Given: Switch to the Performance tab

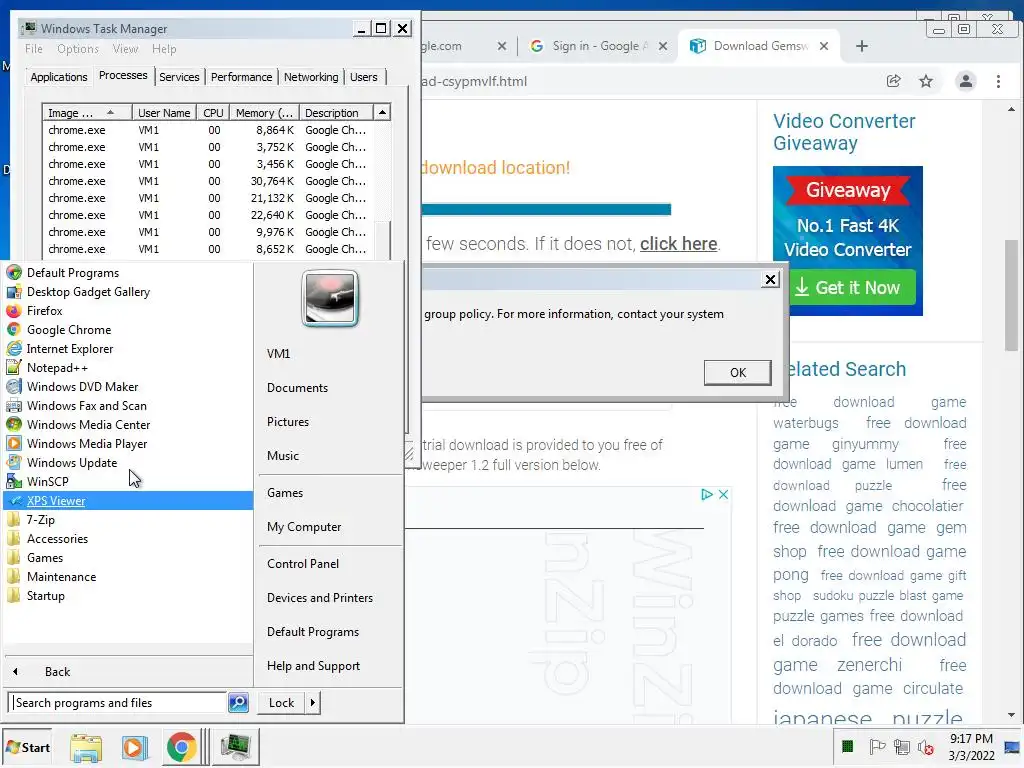Looking at the screenshot, I should [x=241, y=77].
